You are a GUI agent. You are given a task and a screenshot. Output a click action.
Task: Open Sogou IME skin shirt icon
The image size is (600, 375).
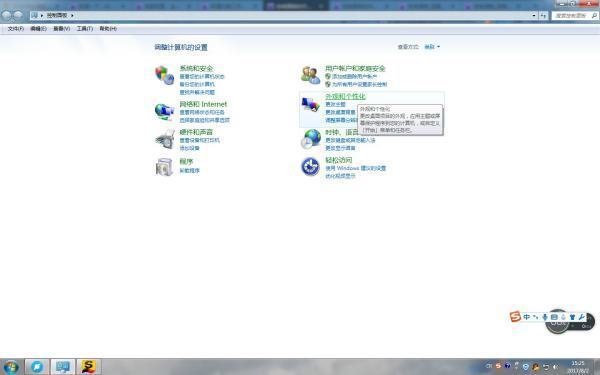(572, 317)
